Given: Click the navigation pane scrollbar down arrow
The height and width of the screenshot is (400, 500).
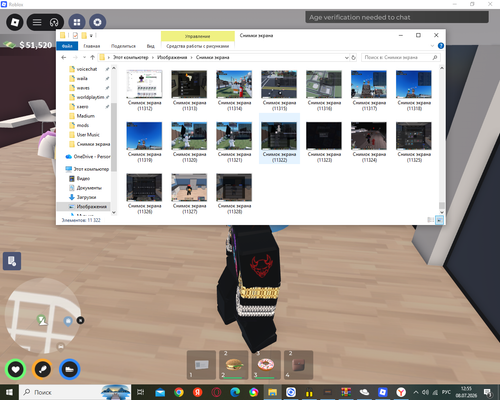Looking at the screenshot, I should [x=114, y=212].
